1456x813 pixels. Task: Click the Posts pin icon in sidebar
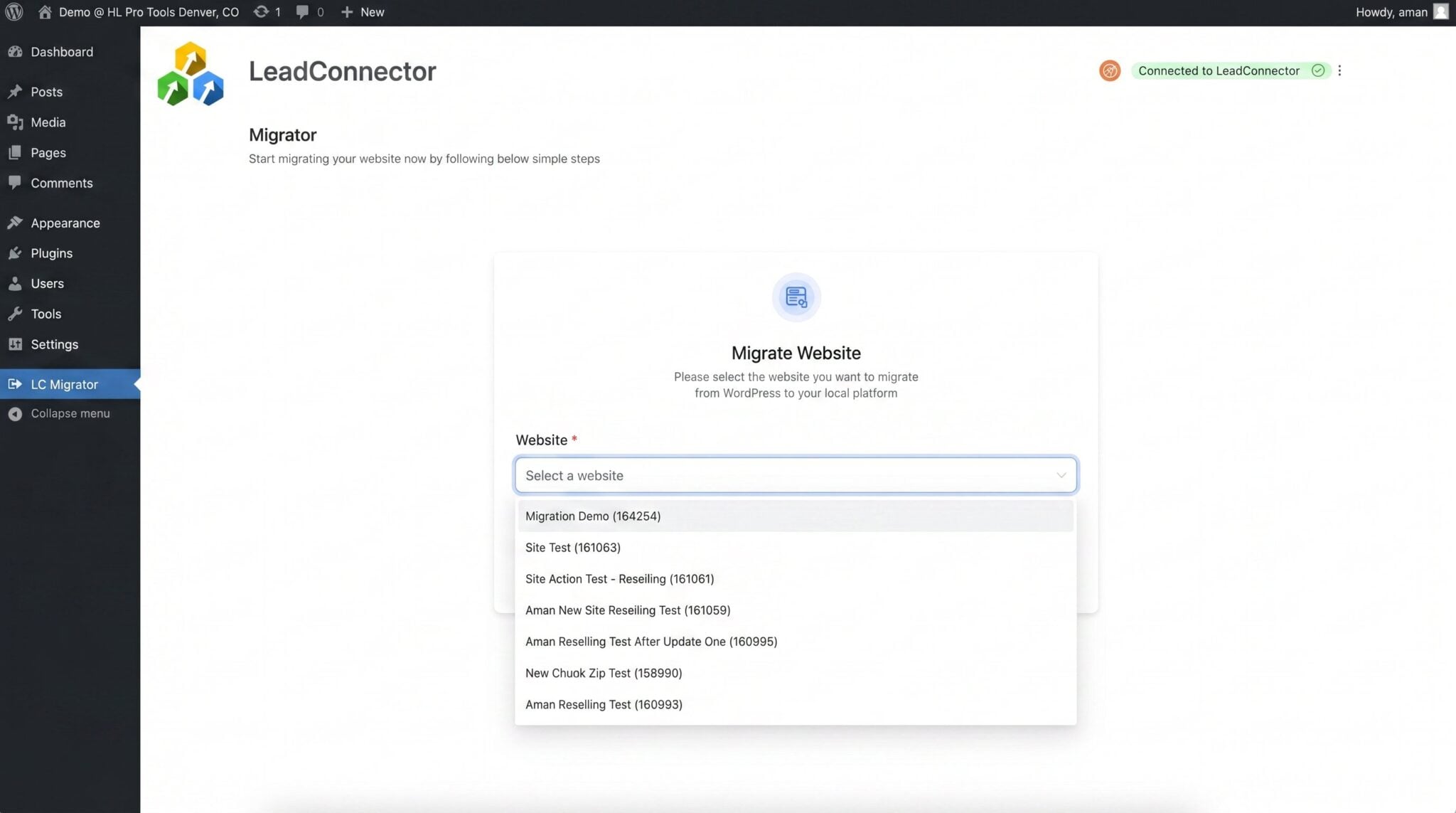click(x=15, y=92)
